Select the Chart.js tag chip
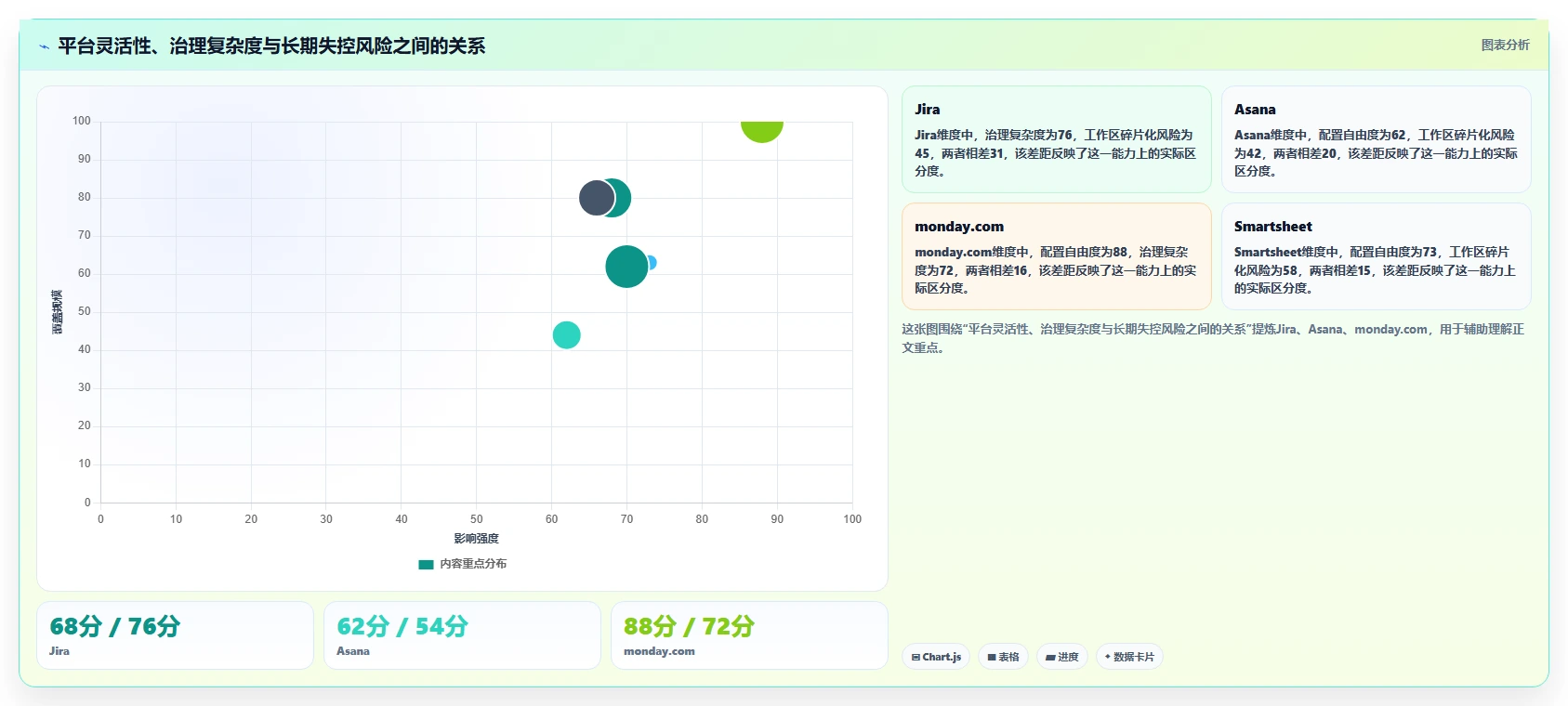Viewport: 1568px width, 706px height. click(x=936, y=657)
